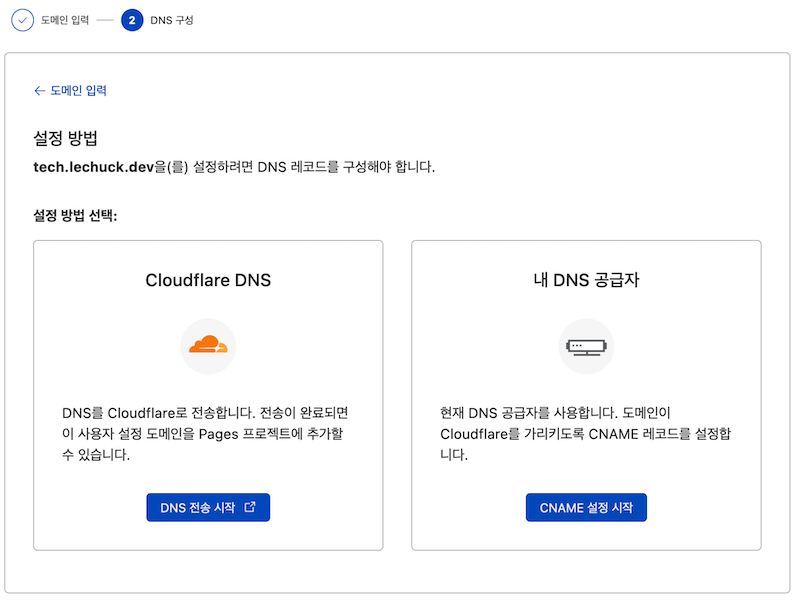Click the CNAME record description text
The width and height of the screenshot is (800, 603).
(x=586, y=433)
